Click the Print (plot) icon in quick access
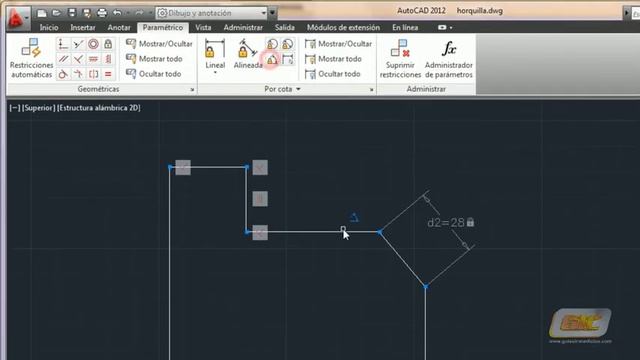 pyautogui.click(x=102, y=13)
